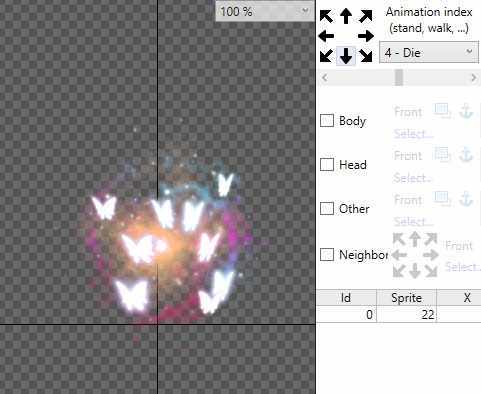This screenshot has height=394, width=481.
Task: Select the up-left direction arrow
Action: tap(326, 16)
